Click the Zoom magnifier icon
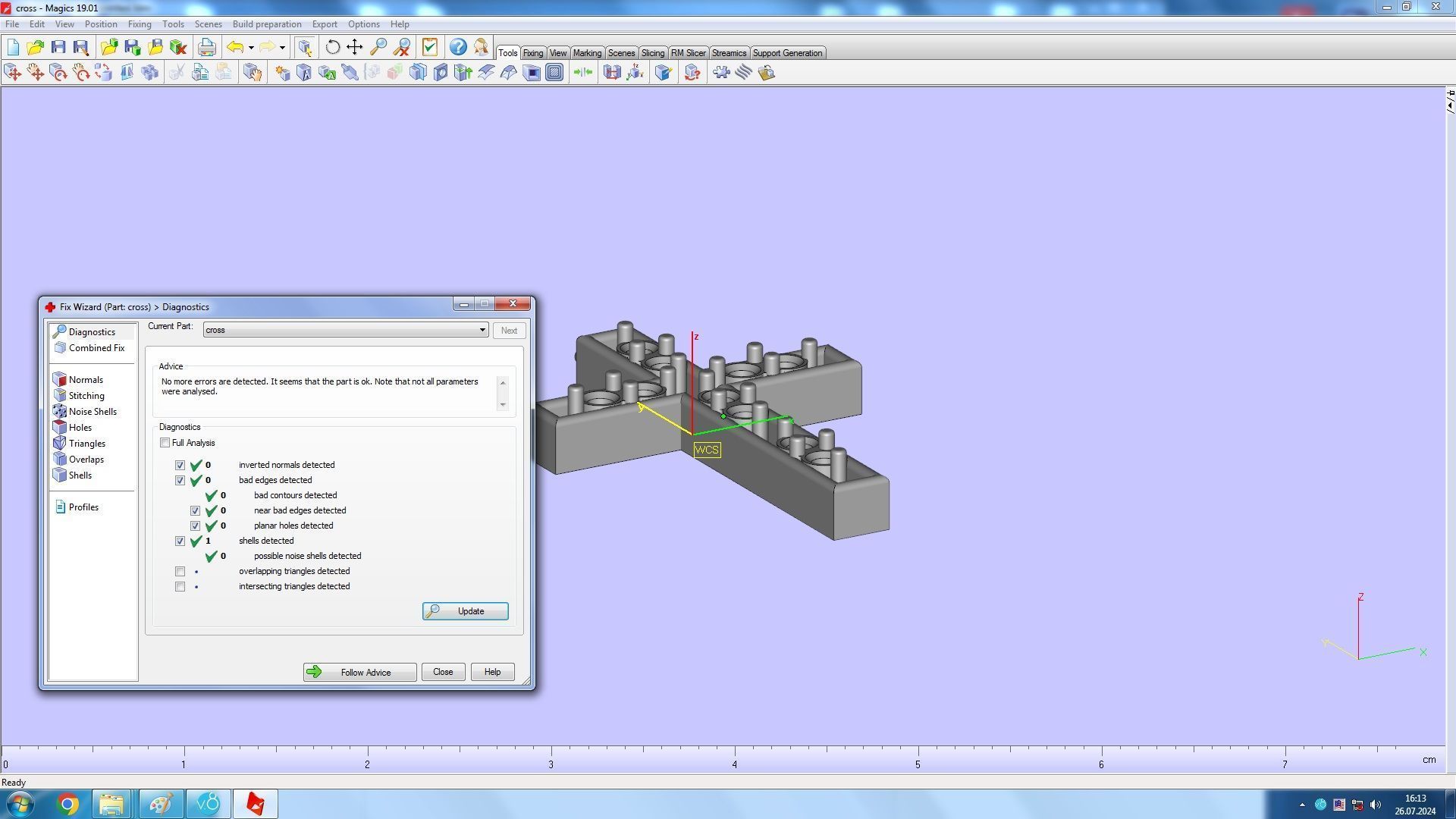 click(x=378, y=47)
